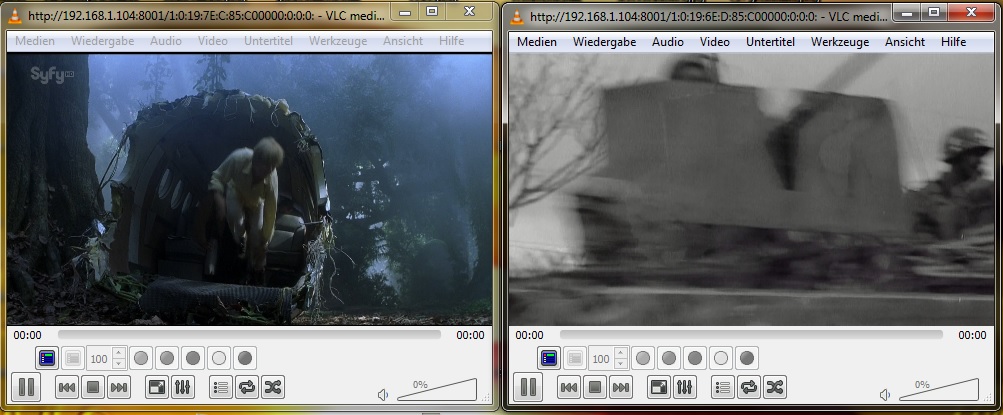
Task: Show the playlist in the Syfy stream window
Action: pos(222,387)
